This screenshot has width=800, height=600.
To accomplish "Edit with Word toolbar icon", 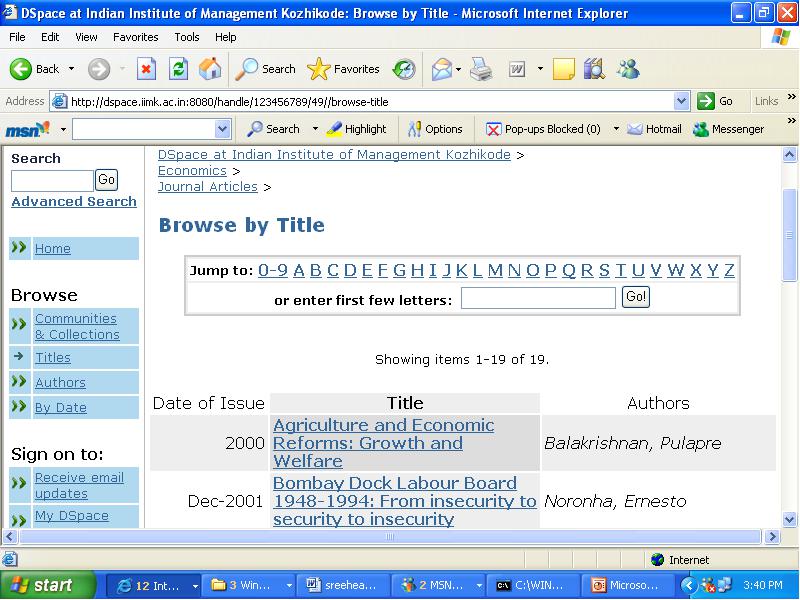I will coord(517,69).
